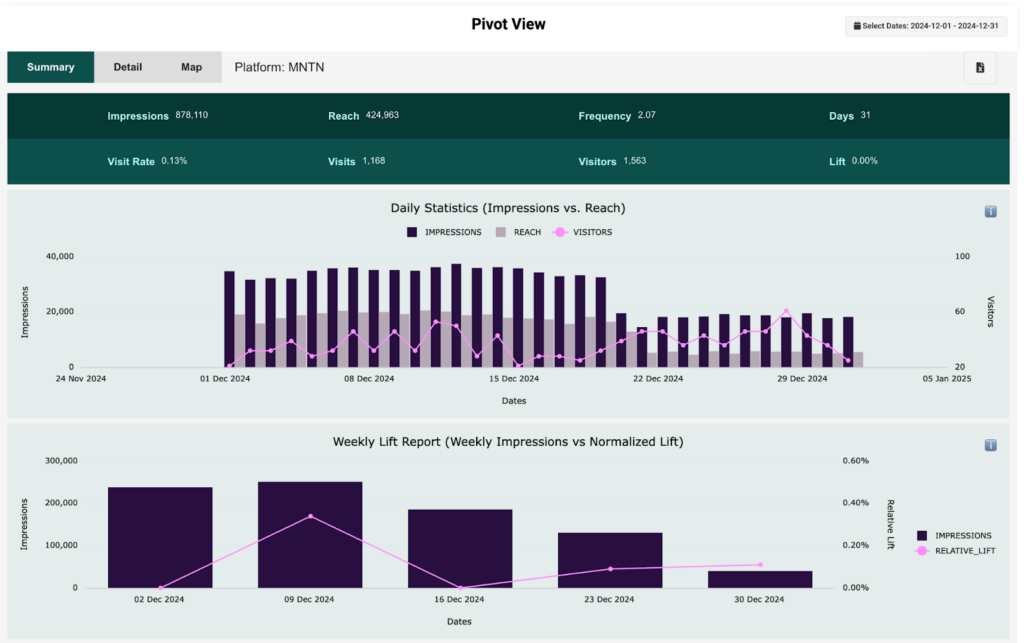The height and width of the screenshot is (643, 1024).
Task: Click the Pivot View page title
Action: click(508, 24)
